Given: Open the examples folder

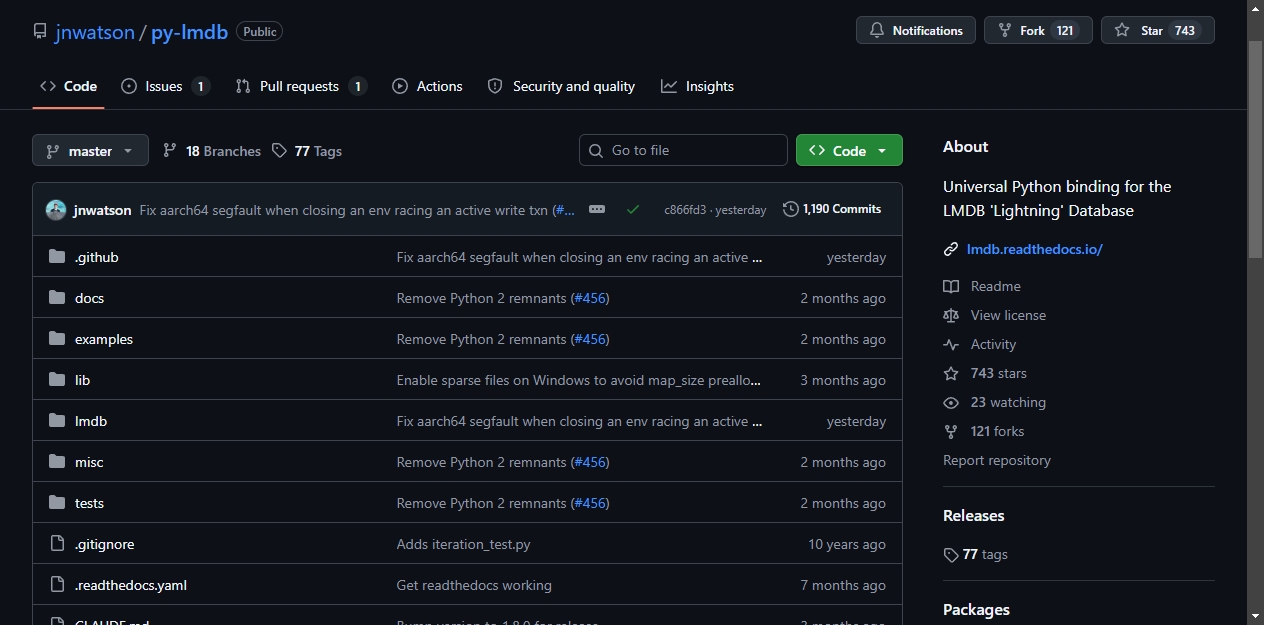Looking at the screenshot, I should coord(104,339).
